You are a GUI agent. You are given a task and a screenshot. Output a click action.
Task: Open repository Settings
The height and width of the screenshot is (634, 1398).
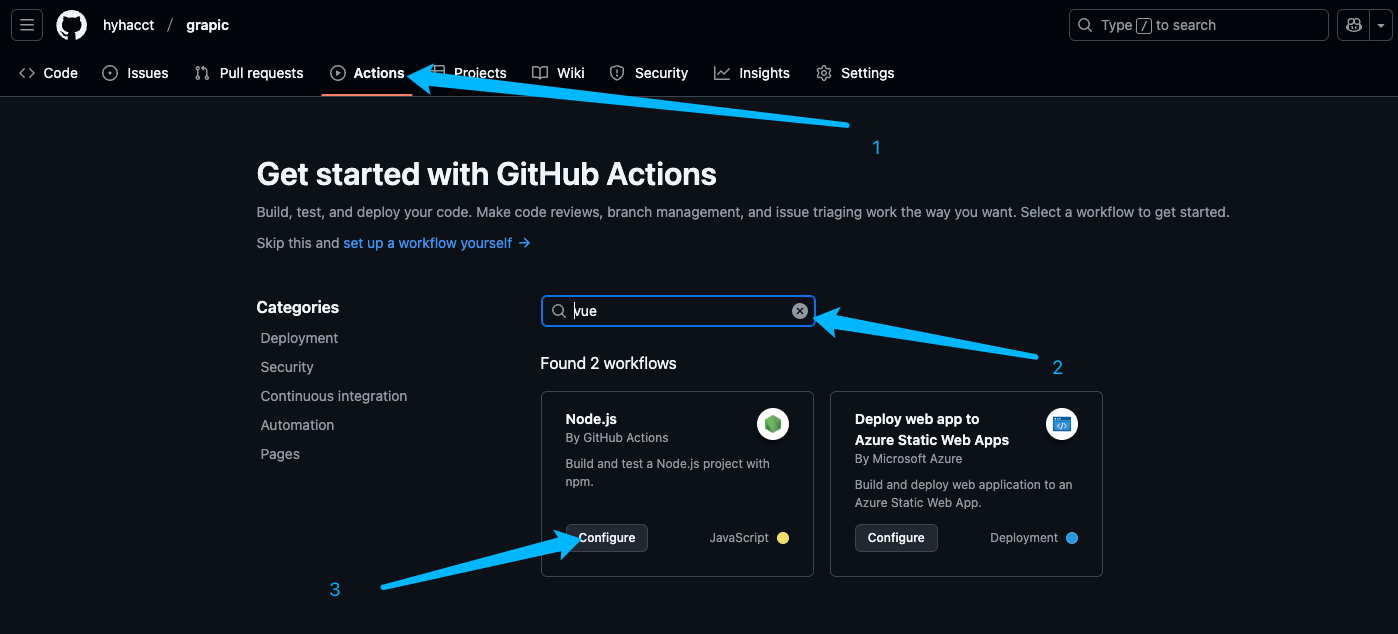pos(855,73)
